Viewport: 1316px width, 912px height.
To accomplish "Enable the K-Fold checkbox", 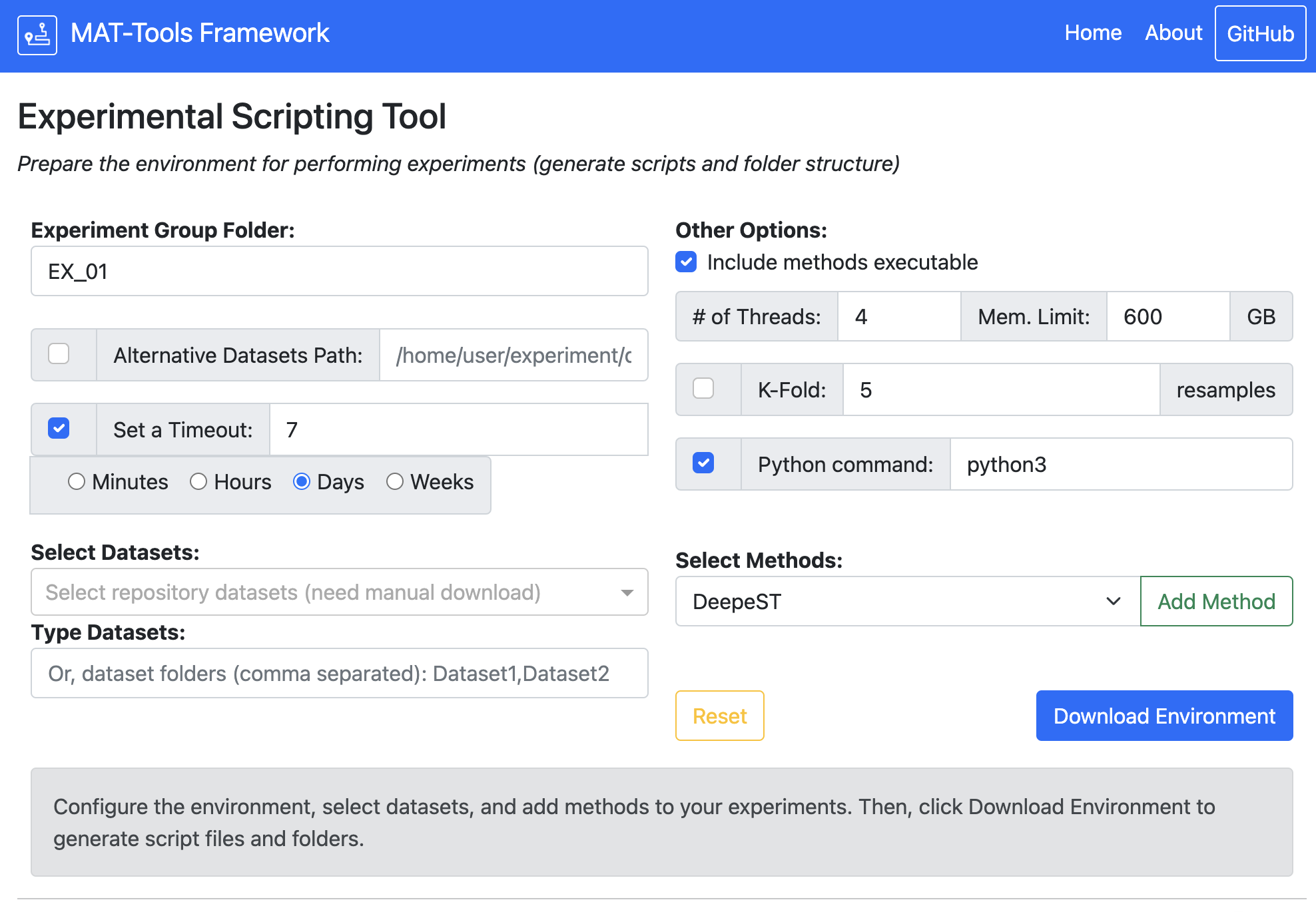I will (x=703, y=388).
